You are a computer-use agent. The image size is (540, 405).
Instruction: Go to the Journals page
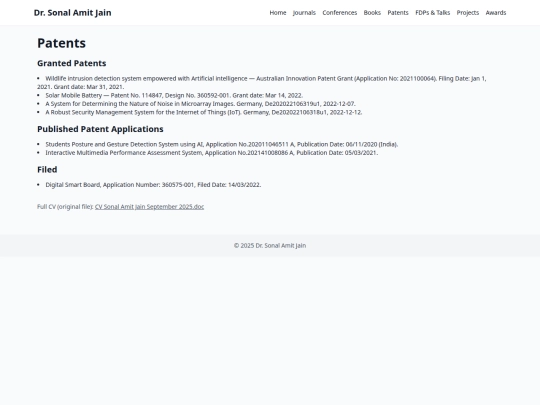[x=304, y=13]
